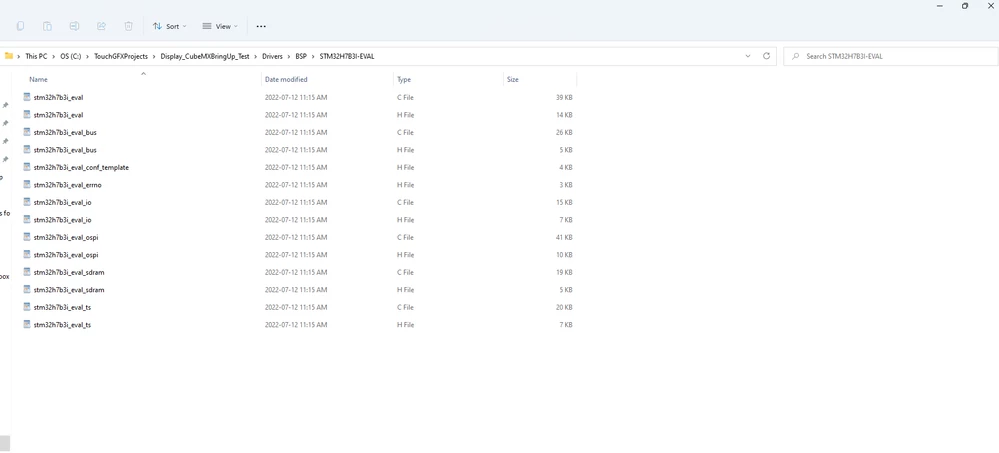Select stm32h7b3i_eval_bus H File
Viewport: 999px width, 453px height.
click(299, 150)
